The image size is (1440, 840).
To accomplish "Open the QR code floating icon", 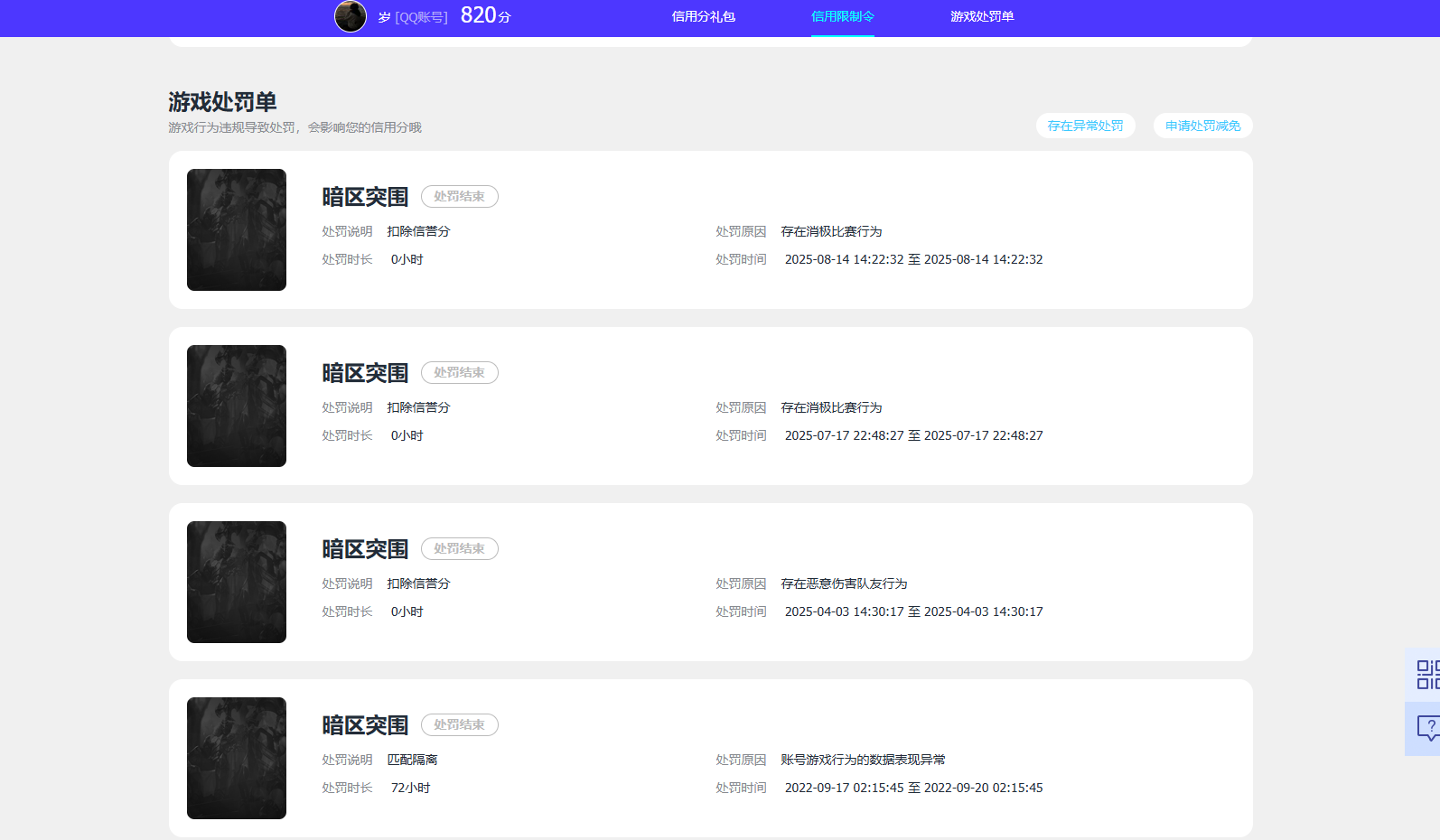I will pyautogui.click(x=1426, y=674).
